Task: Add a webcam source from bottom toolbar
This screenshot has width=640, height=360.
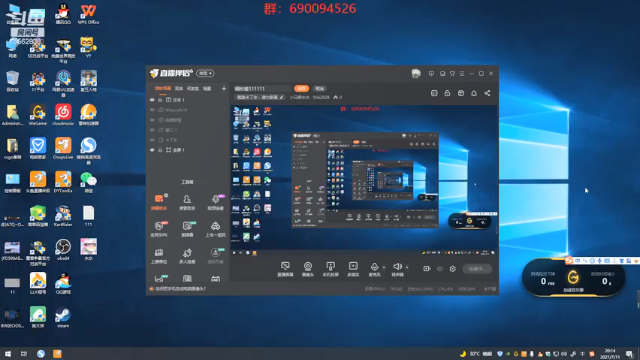Action: 308,269
